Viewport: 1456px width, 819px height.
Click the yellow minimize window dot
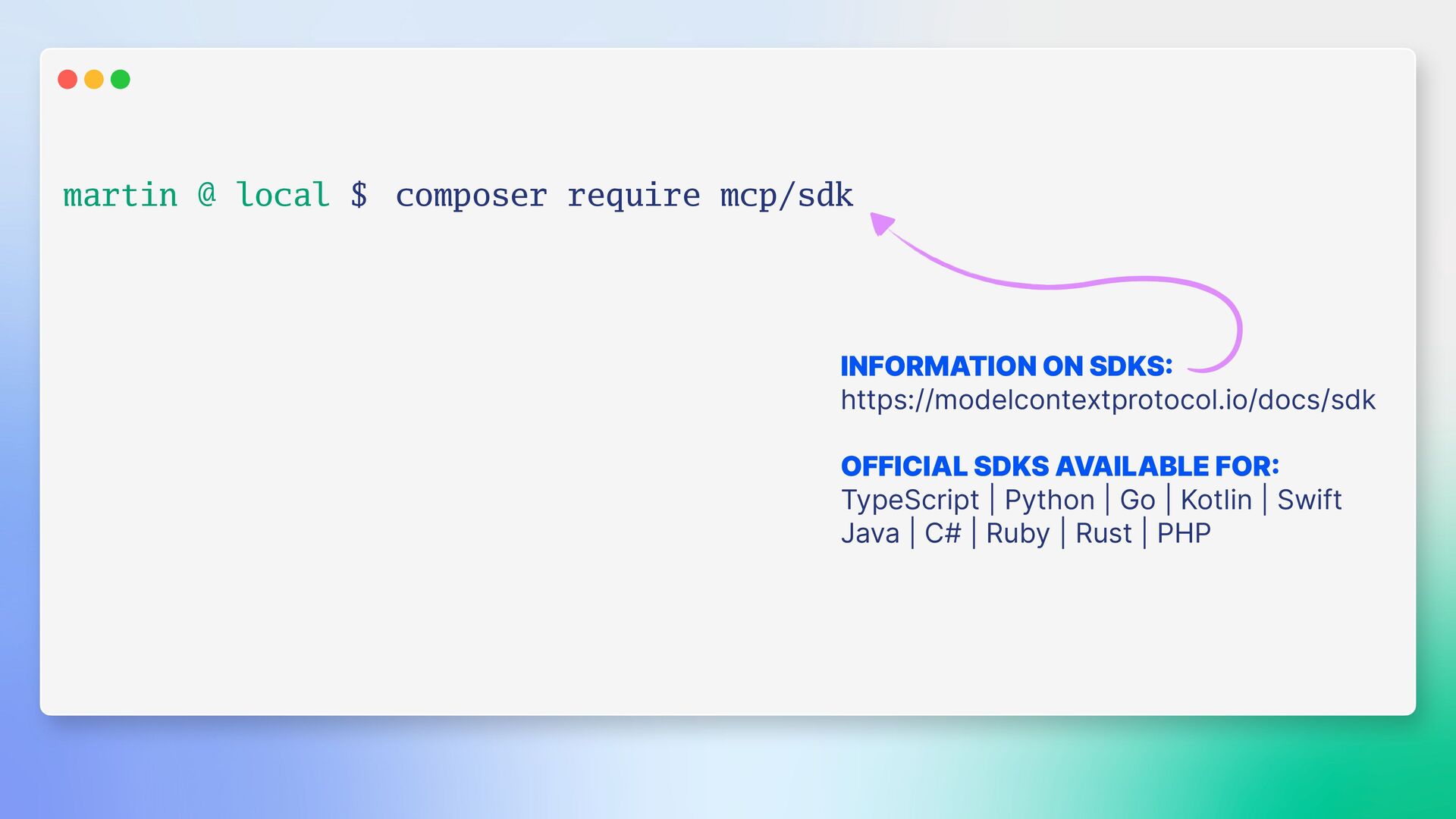(94, 80)
